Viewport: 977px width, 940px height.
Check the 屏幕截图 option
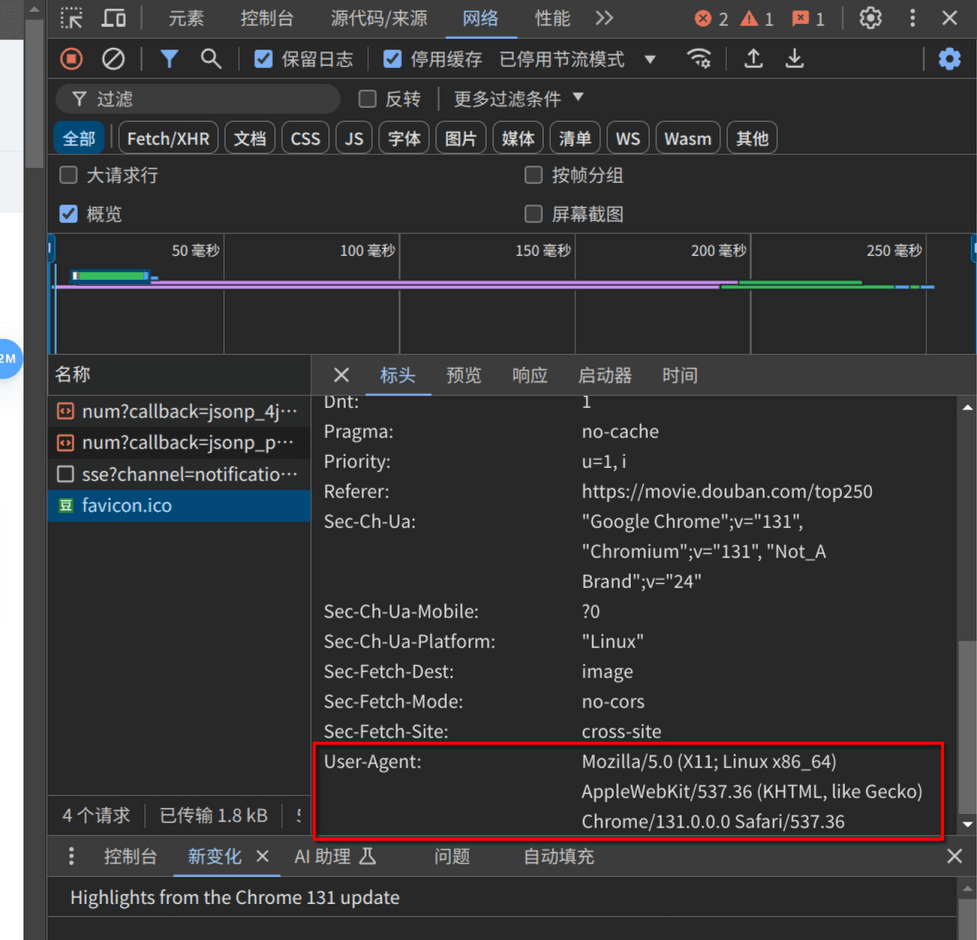tap(534, 214)
